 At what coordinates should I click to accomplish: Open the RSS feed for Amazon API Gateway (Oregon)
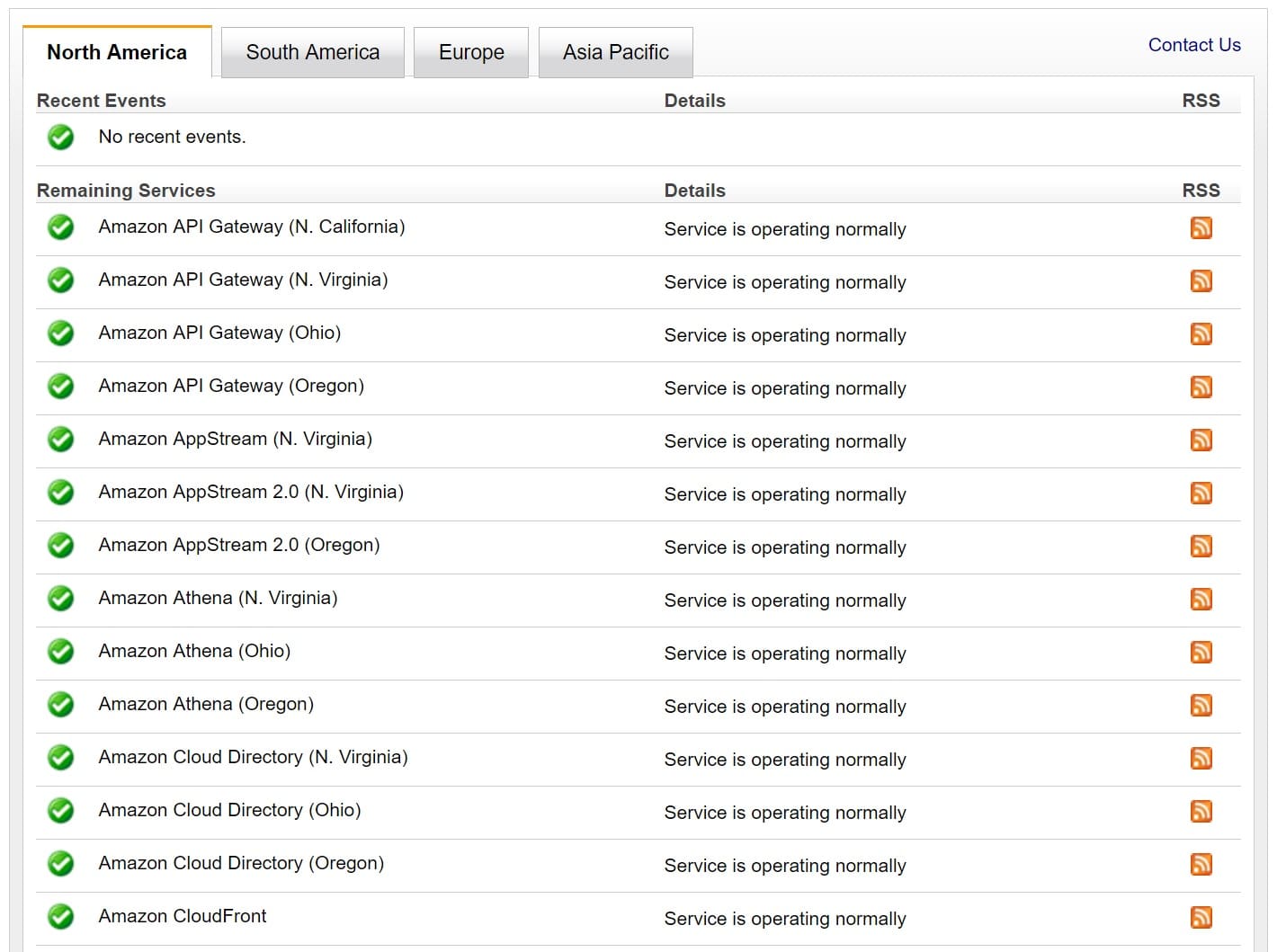tap(1201, 387)
